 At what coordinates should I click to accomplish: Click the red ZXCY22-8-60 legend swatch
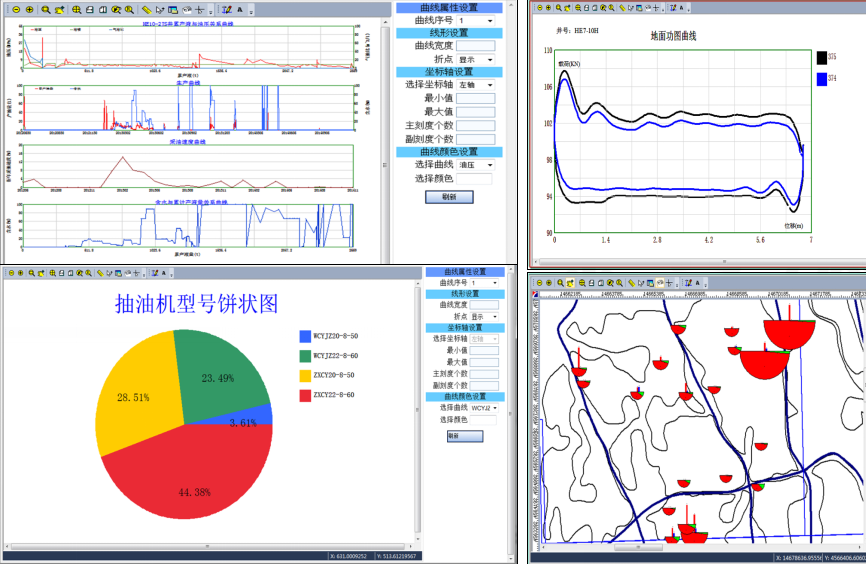[305, 394]
